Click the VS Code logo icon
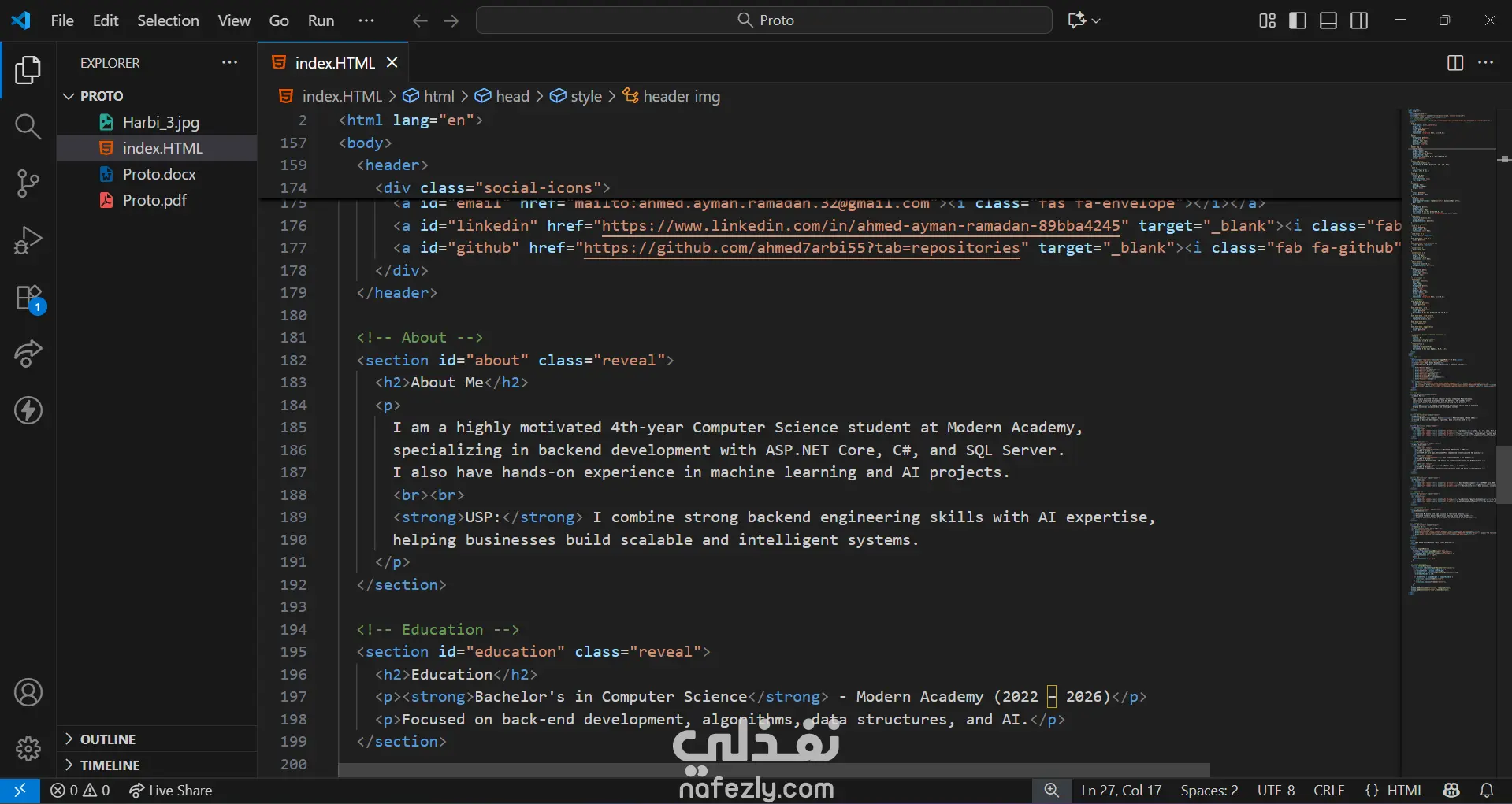This screenshot has height=804, width=1512. [21, 20]
